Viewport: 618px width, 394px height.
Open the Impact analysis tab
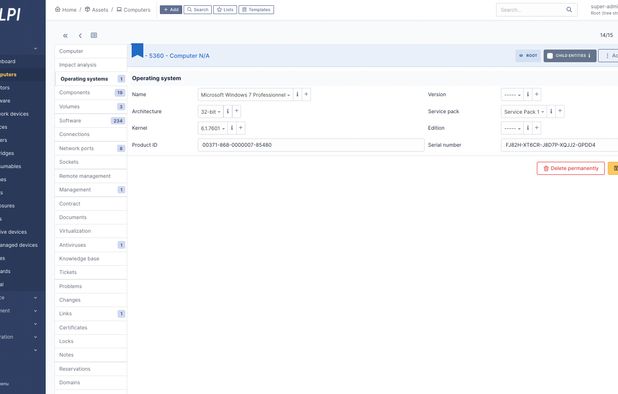pyautogui.click(x=91, y=65)
